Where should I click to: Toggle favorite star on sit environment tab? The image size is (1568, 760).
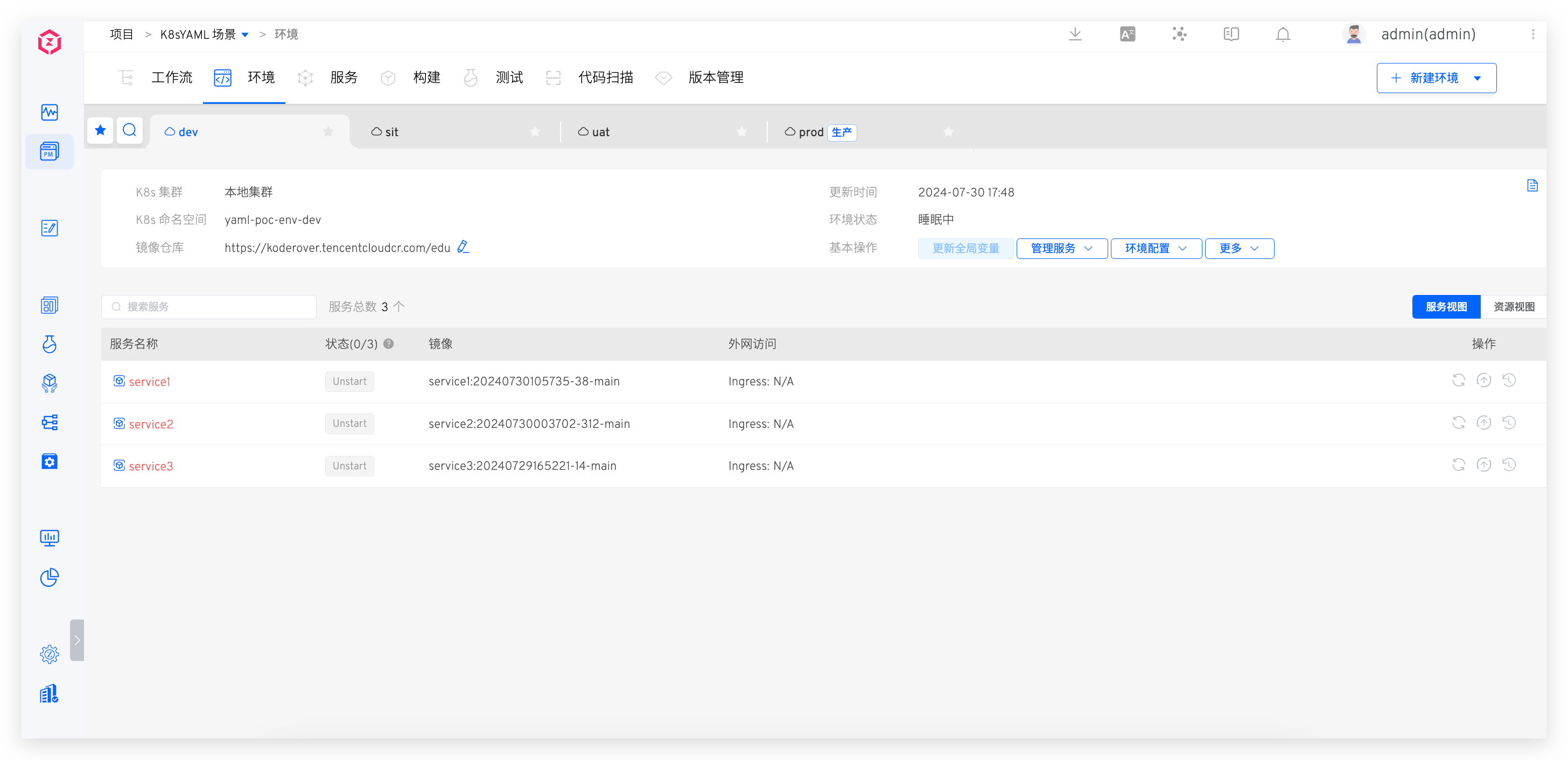click(x=535, y=132)
